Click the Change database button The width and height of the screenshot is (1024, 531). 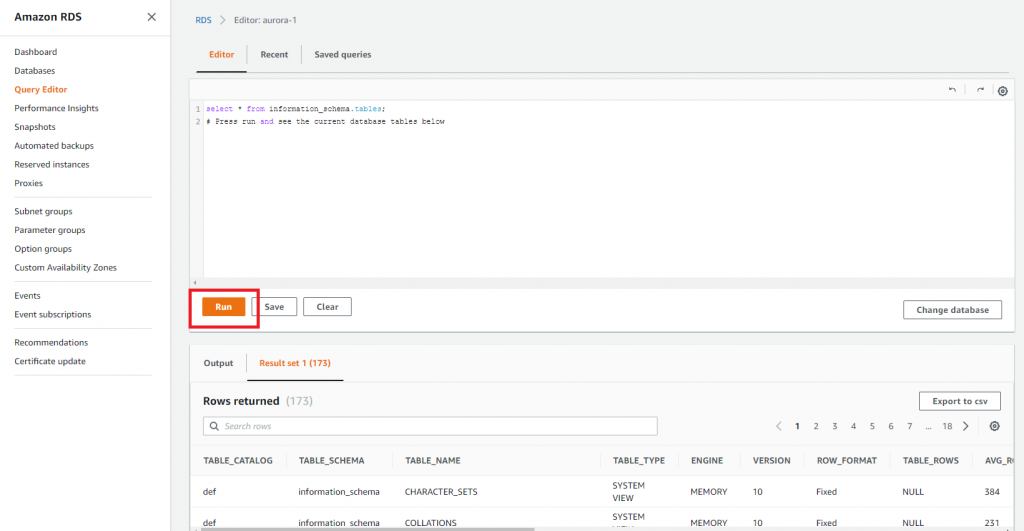(x=952, y=310)
